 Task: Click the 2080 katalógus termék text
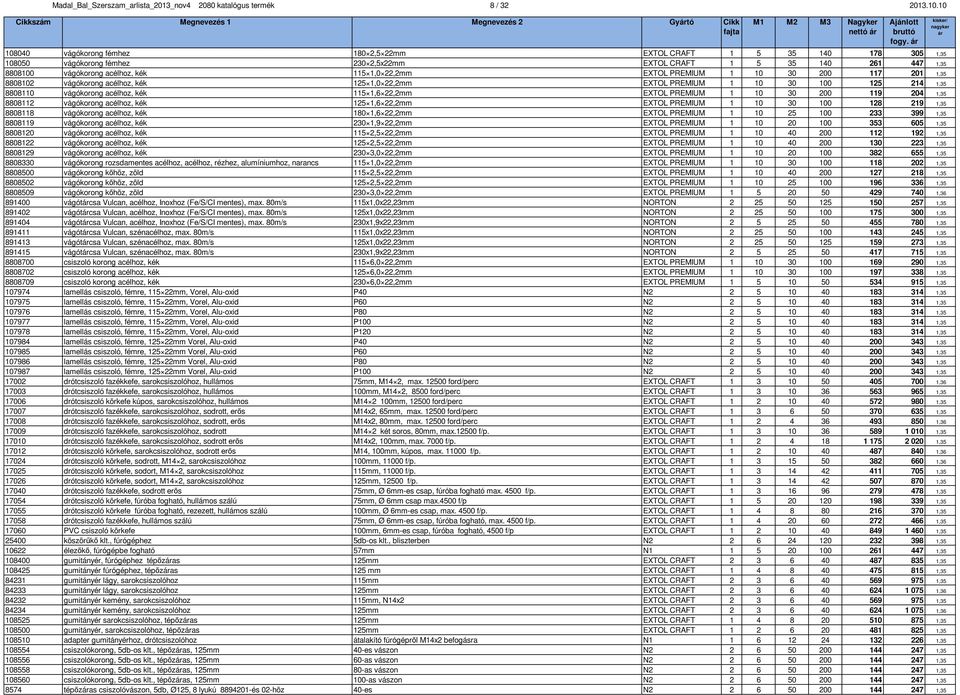pyautogui.click(x=236, y=6)
